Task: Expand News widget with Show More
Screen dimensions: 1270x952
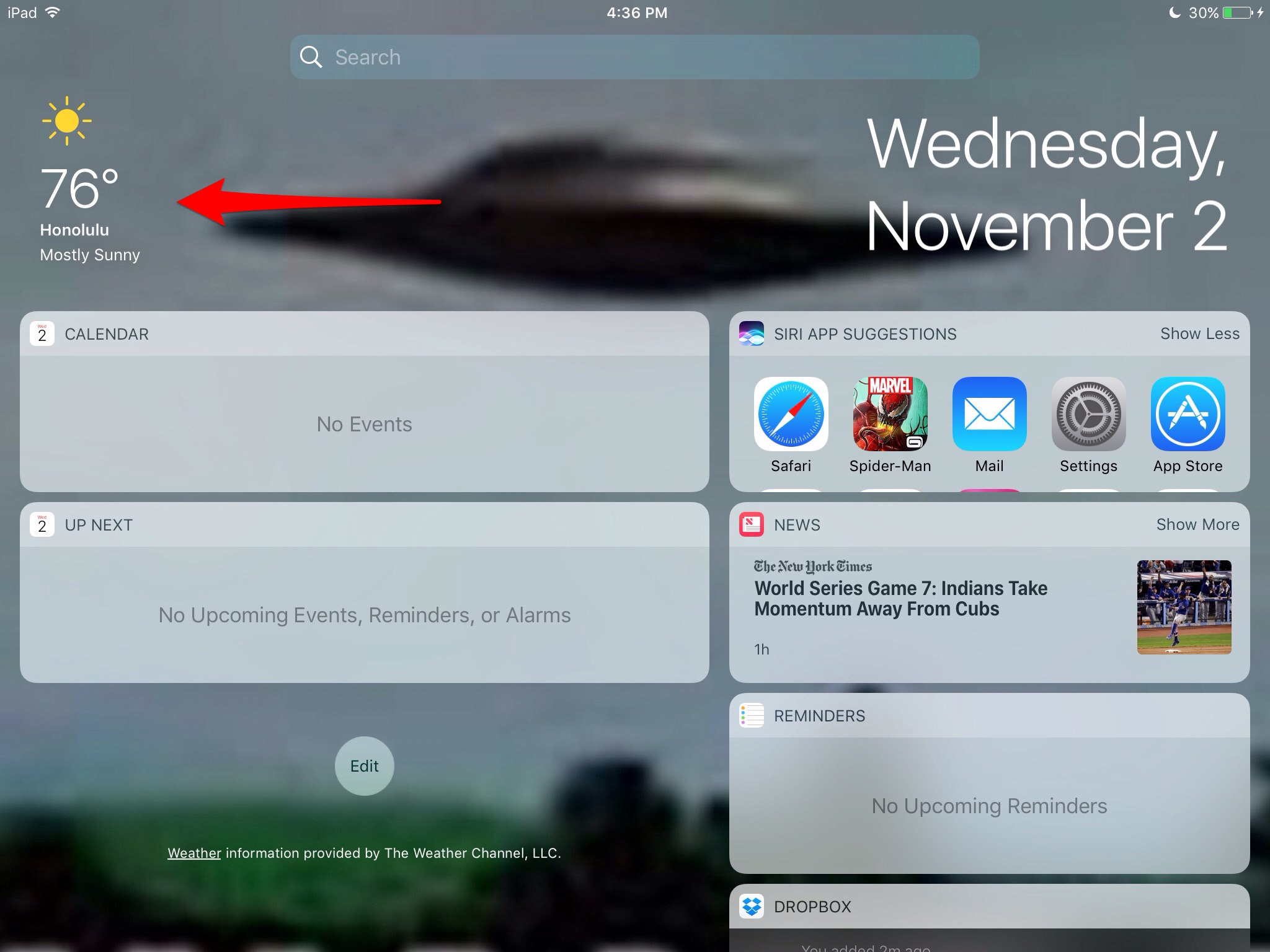Action: tap(1197, 524)
